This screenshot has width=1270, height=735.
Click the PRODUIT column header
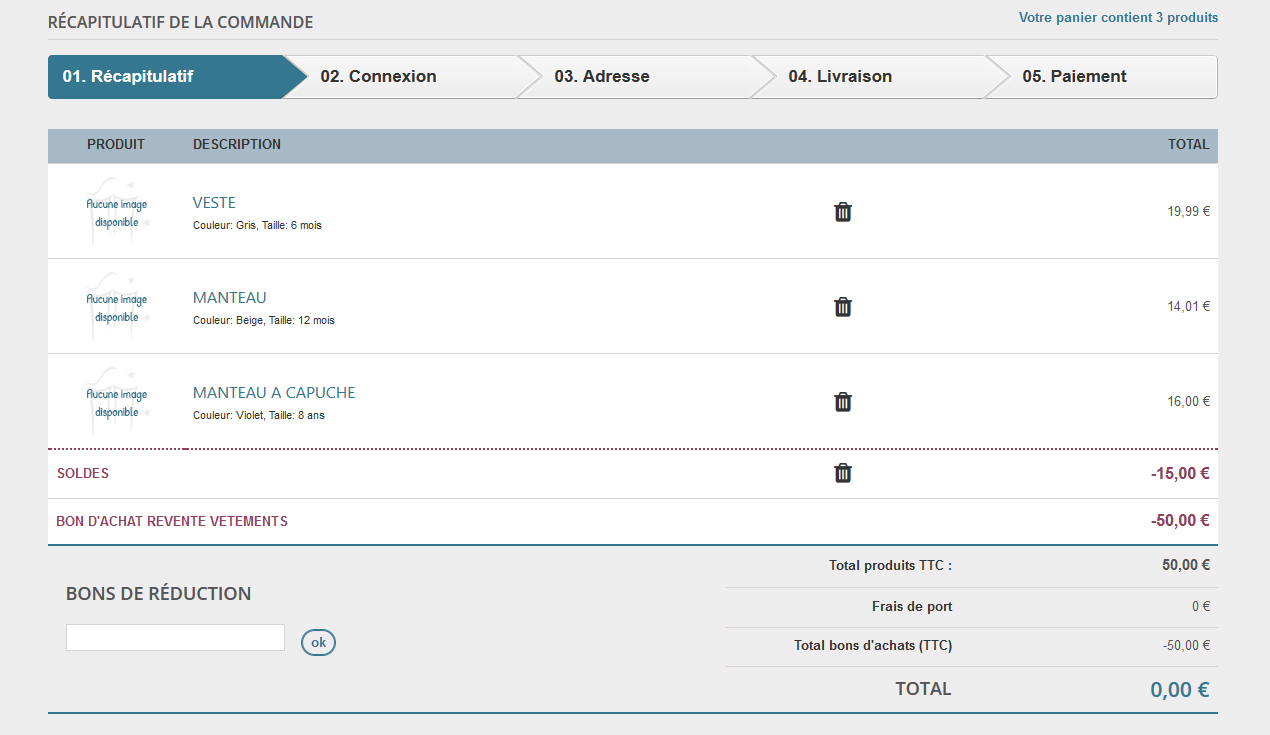click(x=116, y=144)
